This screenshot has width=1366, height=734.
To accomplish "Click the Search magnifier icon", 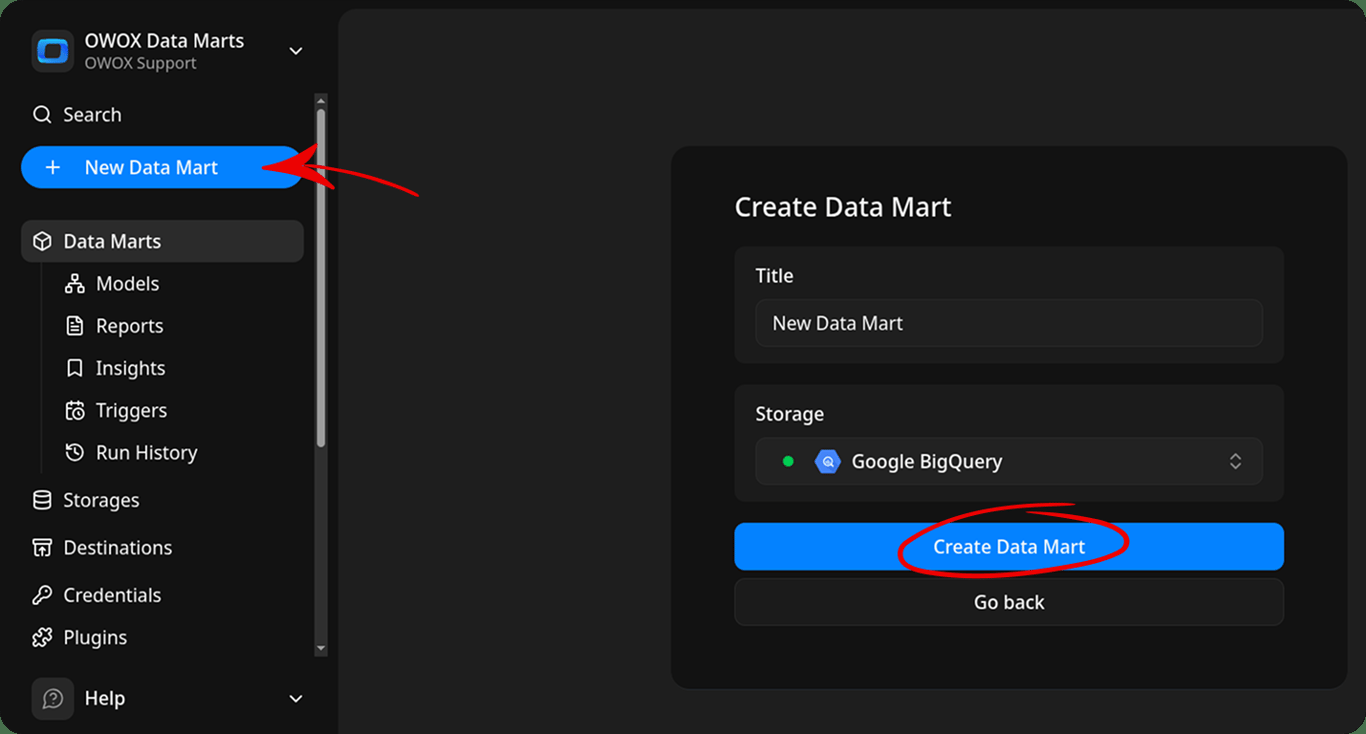I will 42,115.
